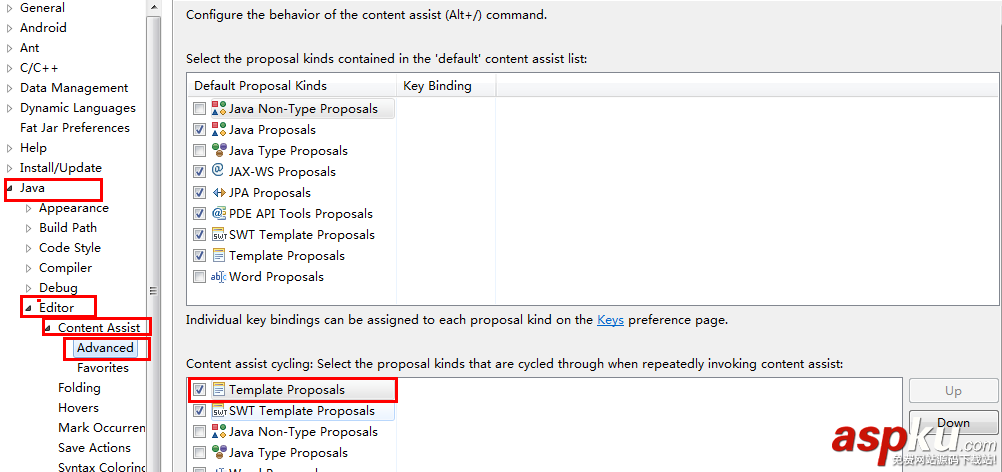
Task: Click the SWT Template Proposals icon in default list
Action: (219, 235)
